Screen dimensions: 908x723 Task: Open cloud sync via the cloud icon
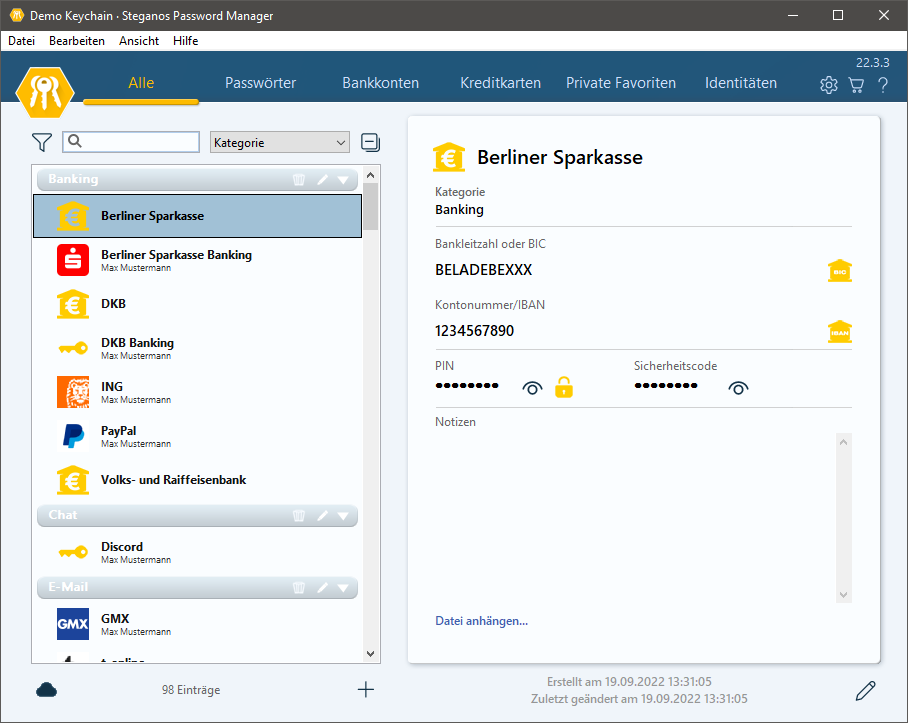pos(46,689)
